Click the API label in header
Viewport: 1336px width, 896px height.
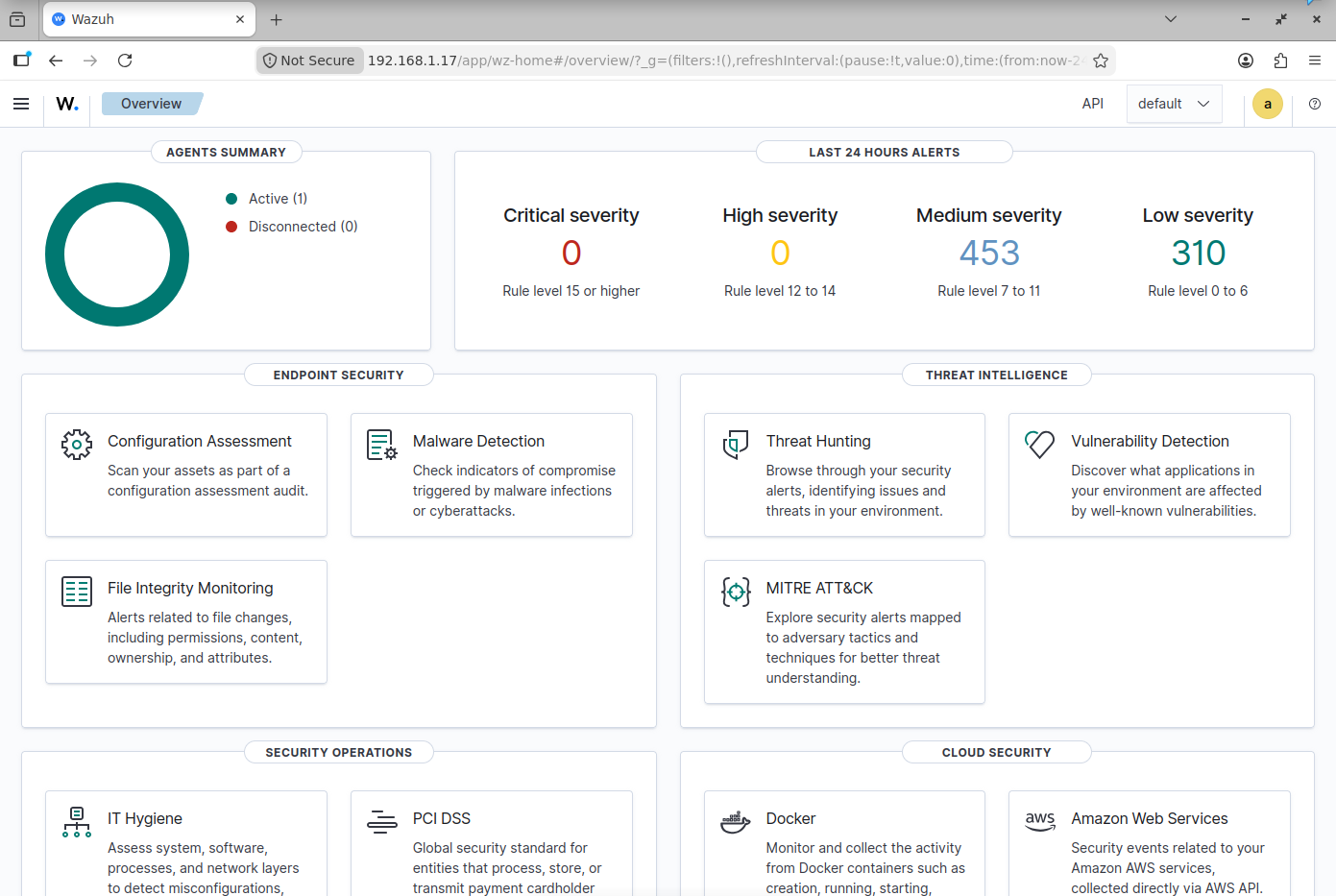tap(1093, 104)
